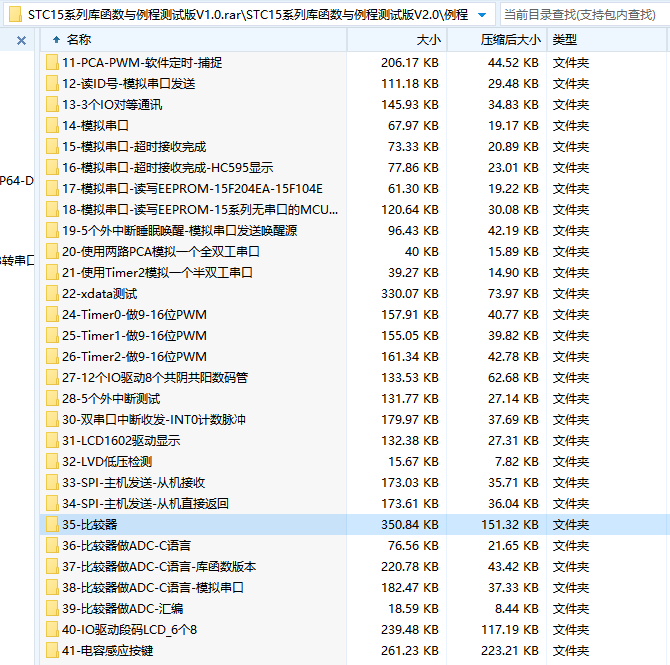Select folder name 22-xdata测试
The height and width of the screenshot is (665, 670).
click(100, 294)
